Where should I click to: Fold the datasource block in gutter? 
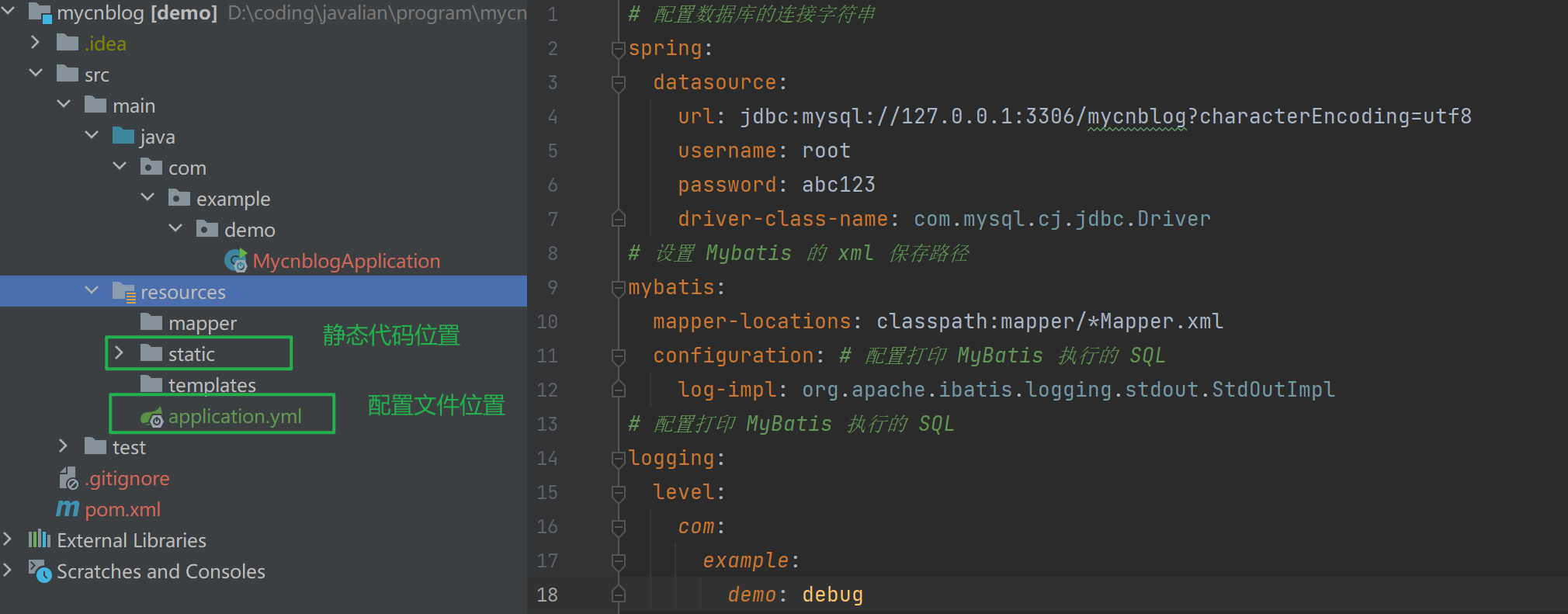(619, 84)
